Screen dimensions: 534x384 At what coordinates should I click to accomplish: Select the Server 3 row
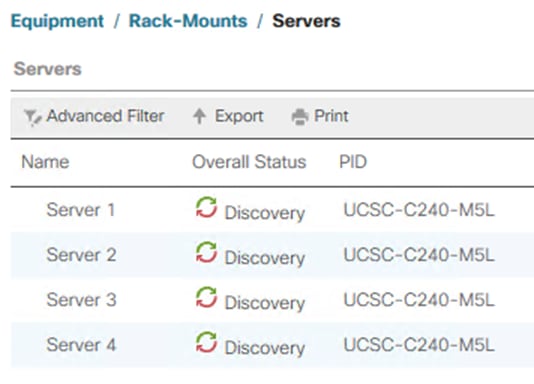point(272,300)
